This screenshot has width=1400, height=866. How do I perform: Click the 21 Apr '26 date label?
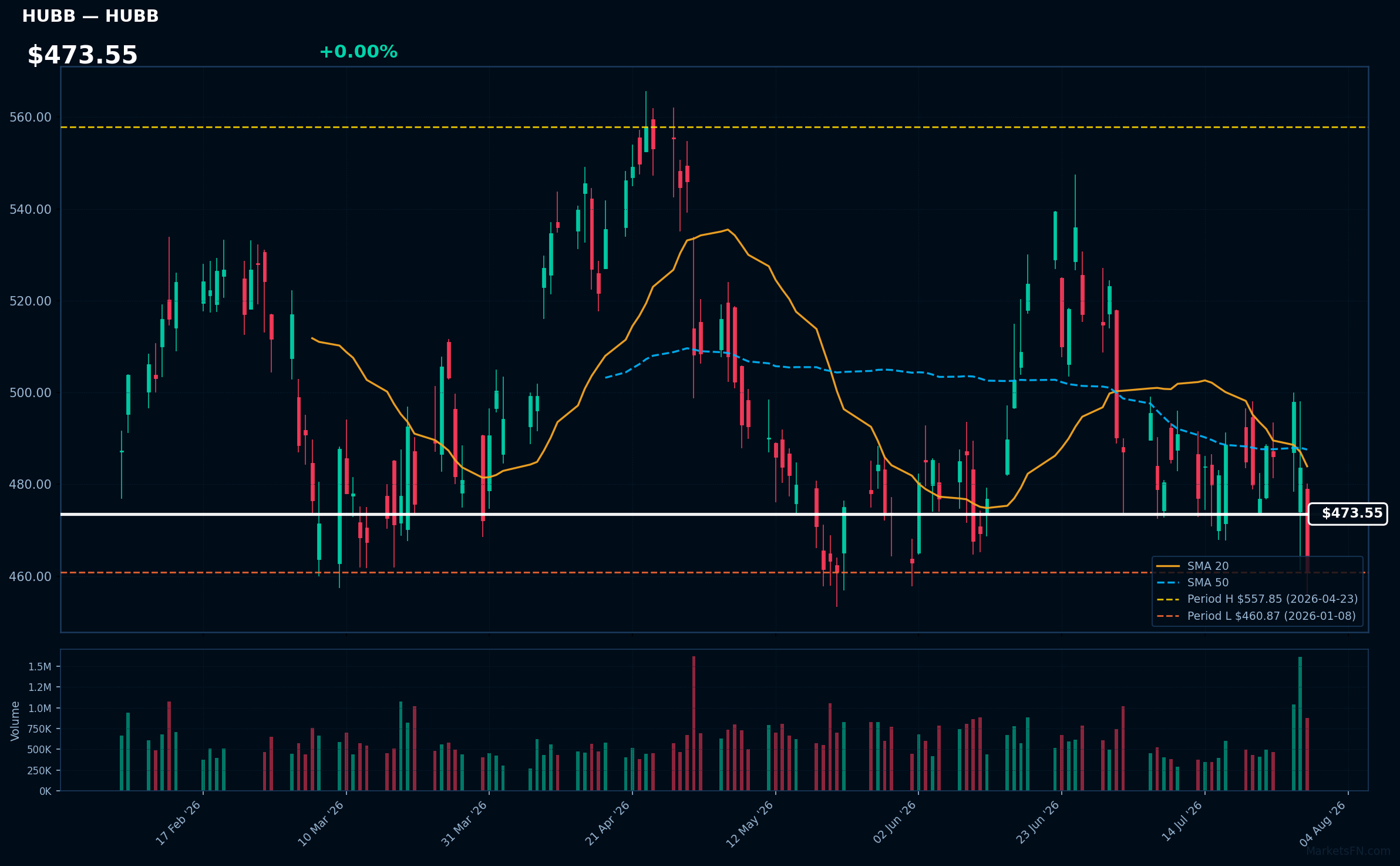607,824
